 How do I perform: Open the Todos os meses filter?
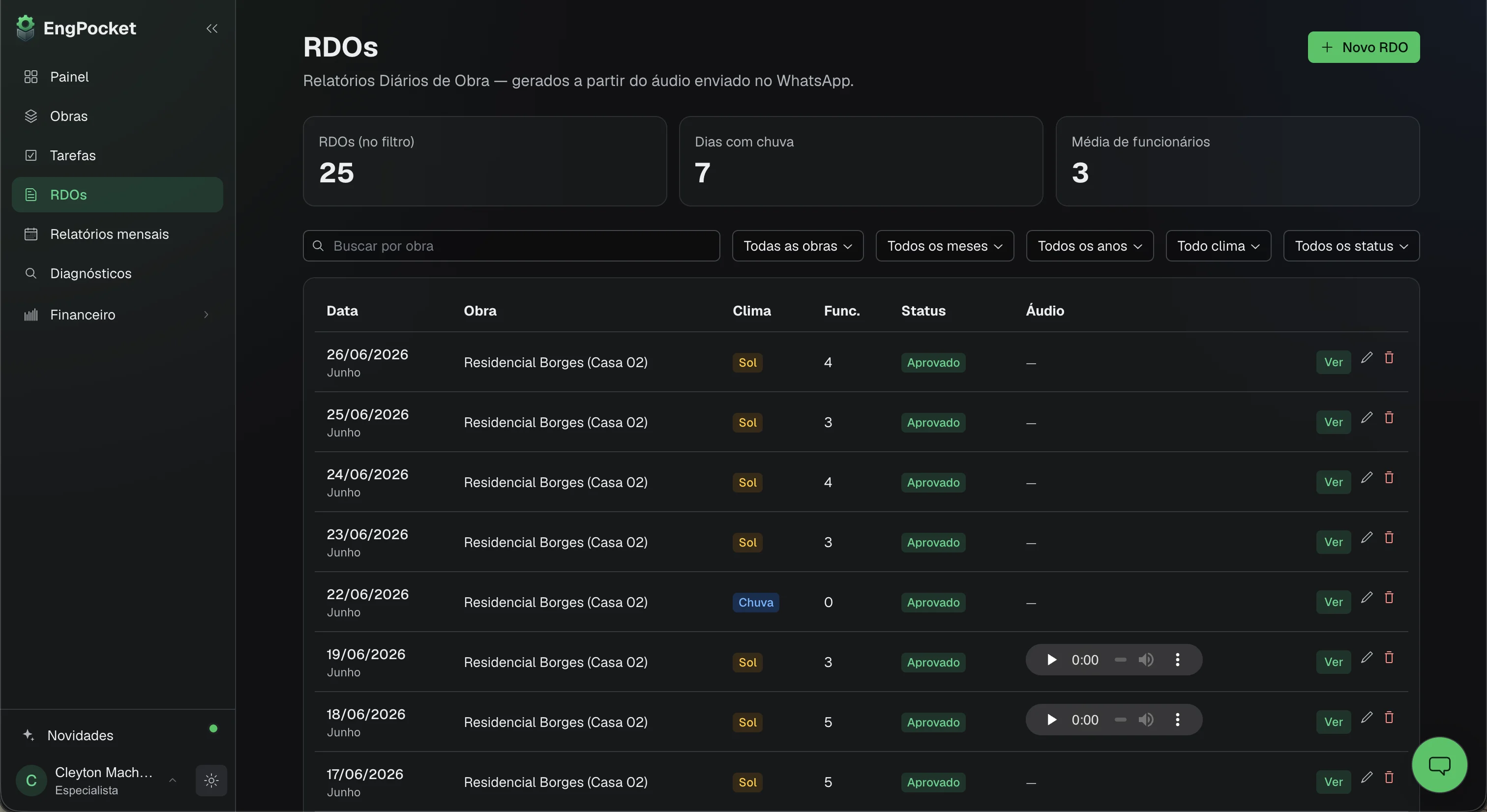coord(945,246)
